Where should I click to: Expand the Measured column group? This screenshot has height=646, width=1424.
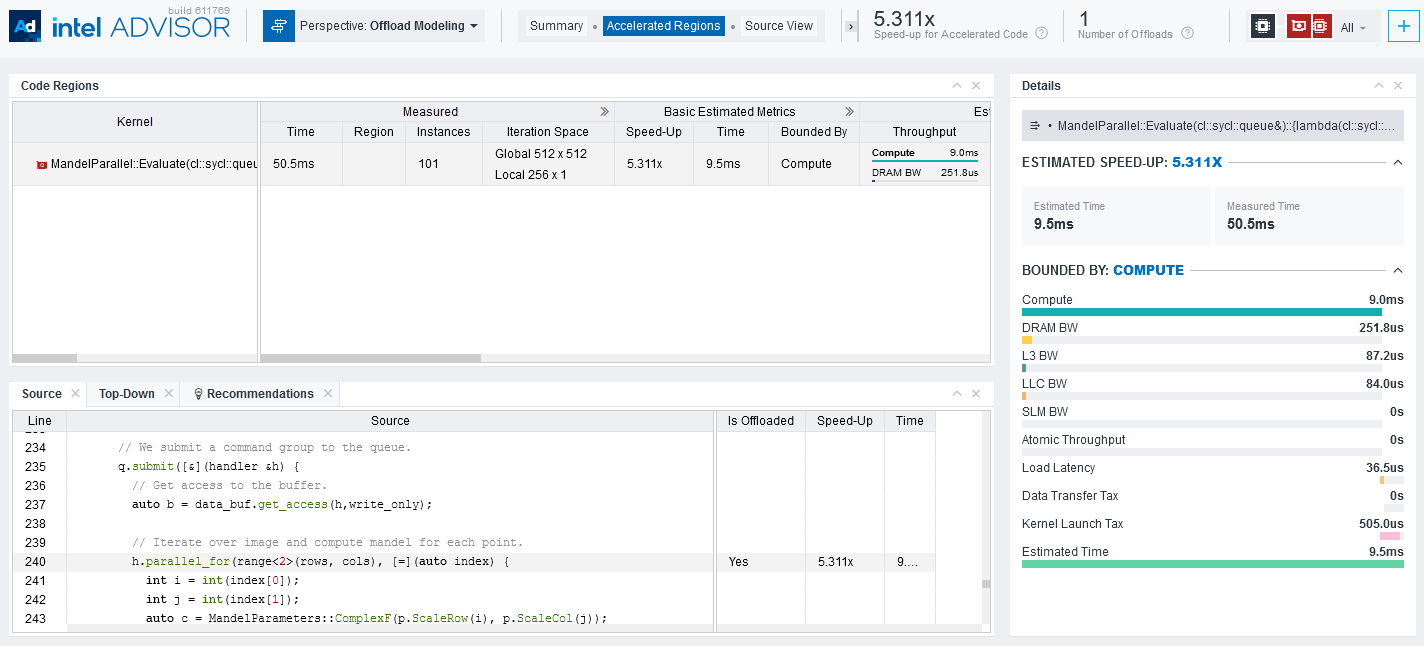pos(604,112)
